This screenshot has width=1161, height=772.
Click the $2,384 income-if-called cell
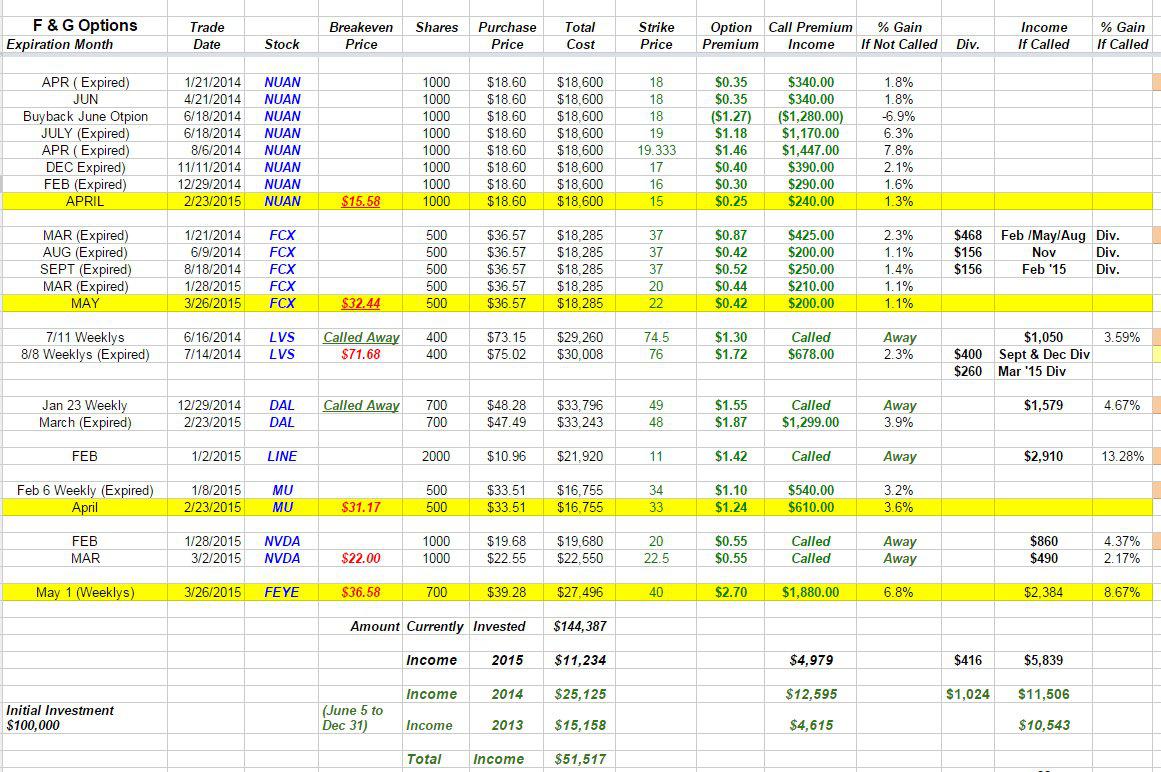(1043, 593)
